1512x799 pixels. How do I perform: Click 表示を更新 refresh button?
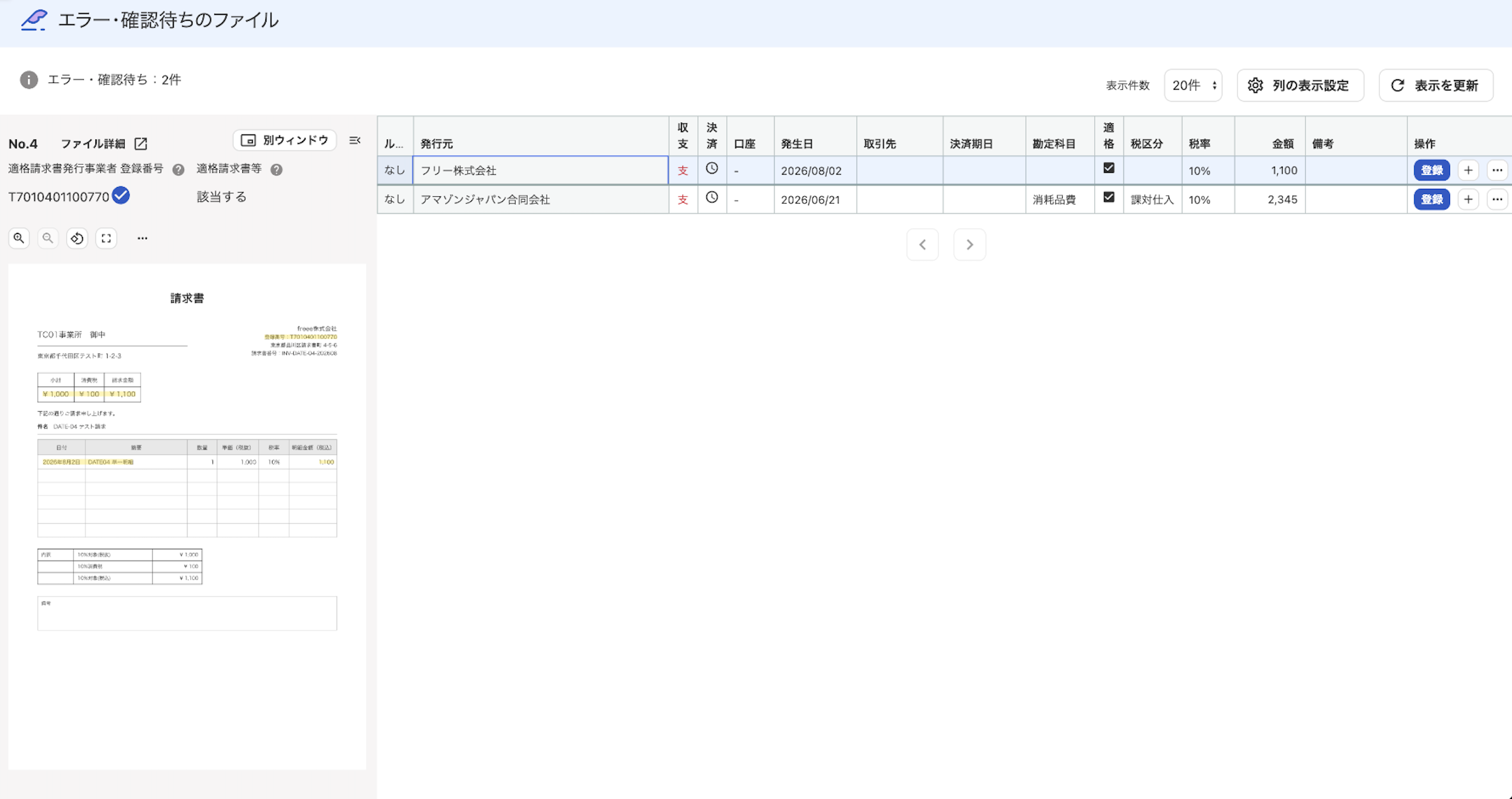point(1436,85)
